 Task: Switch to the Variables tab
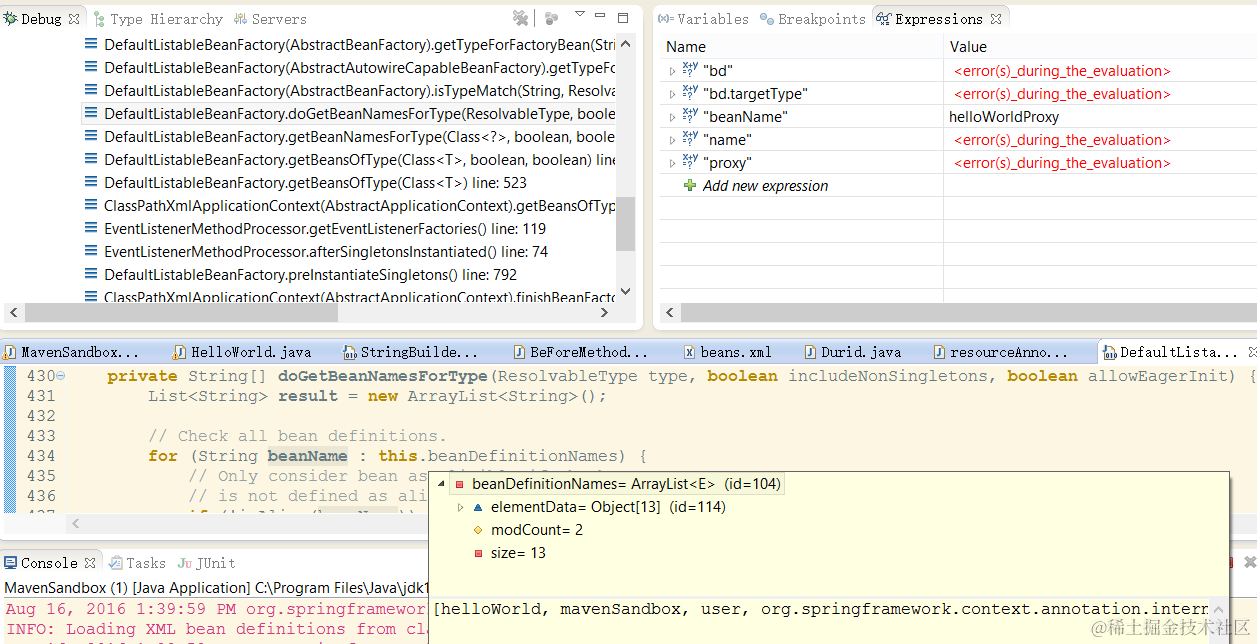[704, 19]
